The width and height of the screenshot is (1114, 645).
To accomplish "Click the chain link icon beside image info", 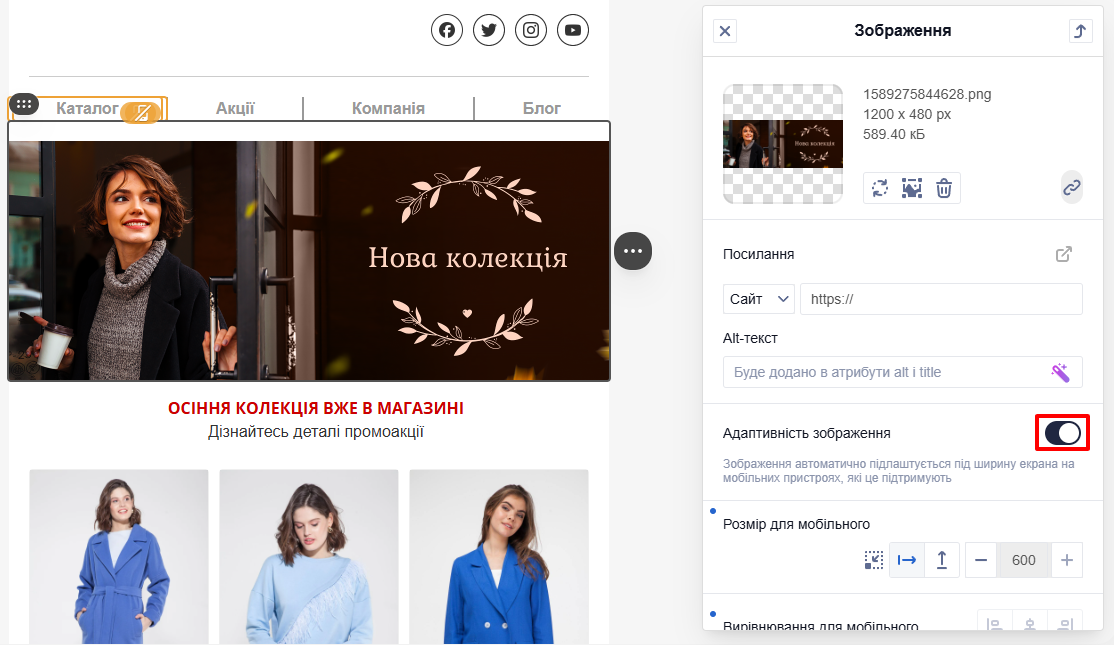I will coord(1071,188).
